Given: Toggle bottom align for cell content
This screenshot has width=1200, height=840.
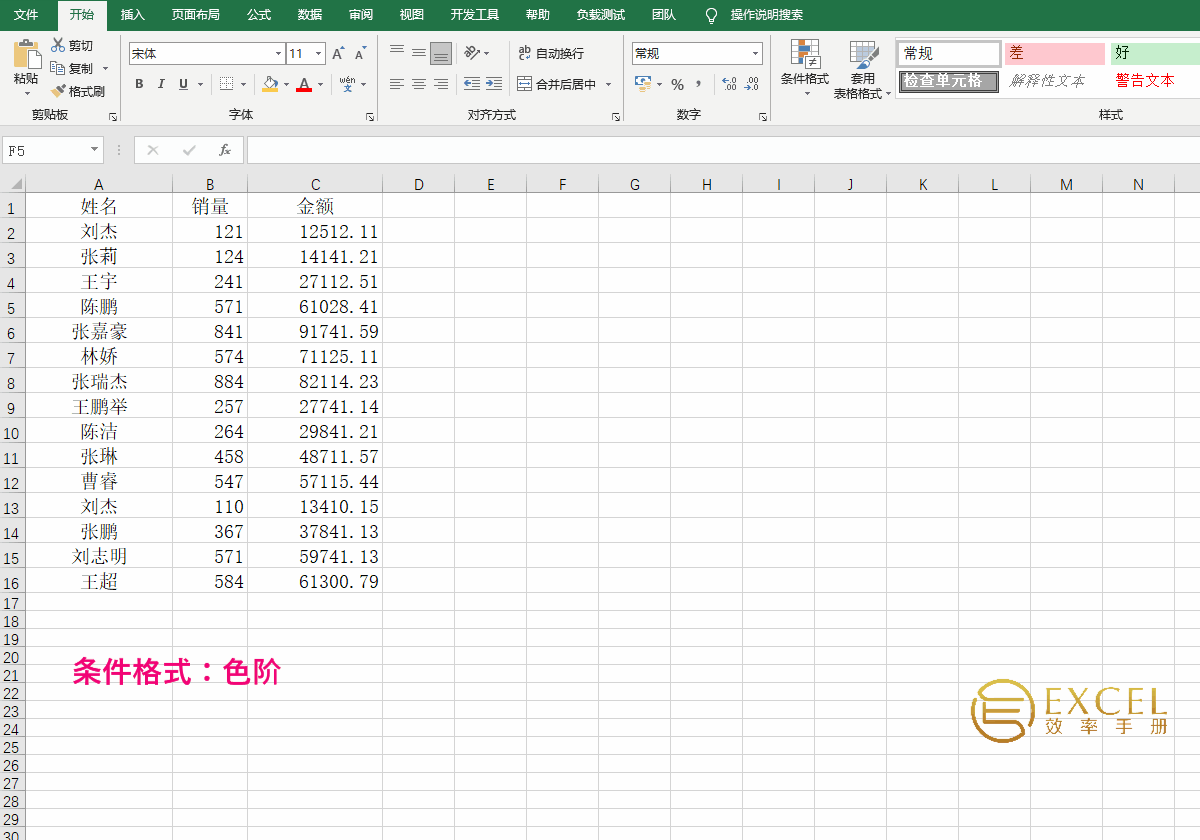Looking at the screenshot, I should (441, 53).
